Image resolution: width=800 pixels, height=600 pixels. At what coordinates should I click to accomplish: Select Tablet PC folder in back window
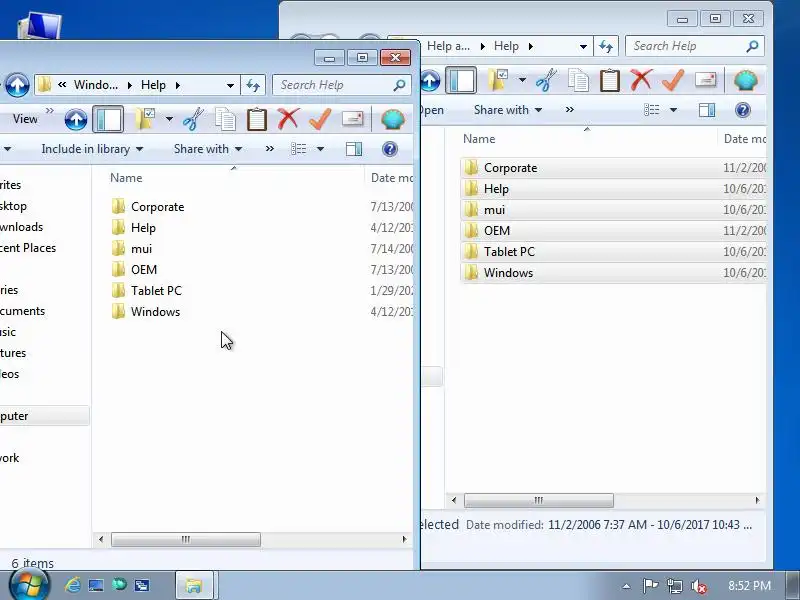click(x=509, y=252)
